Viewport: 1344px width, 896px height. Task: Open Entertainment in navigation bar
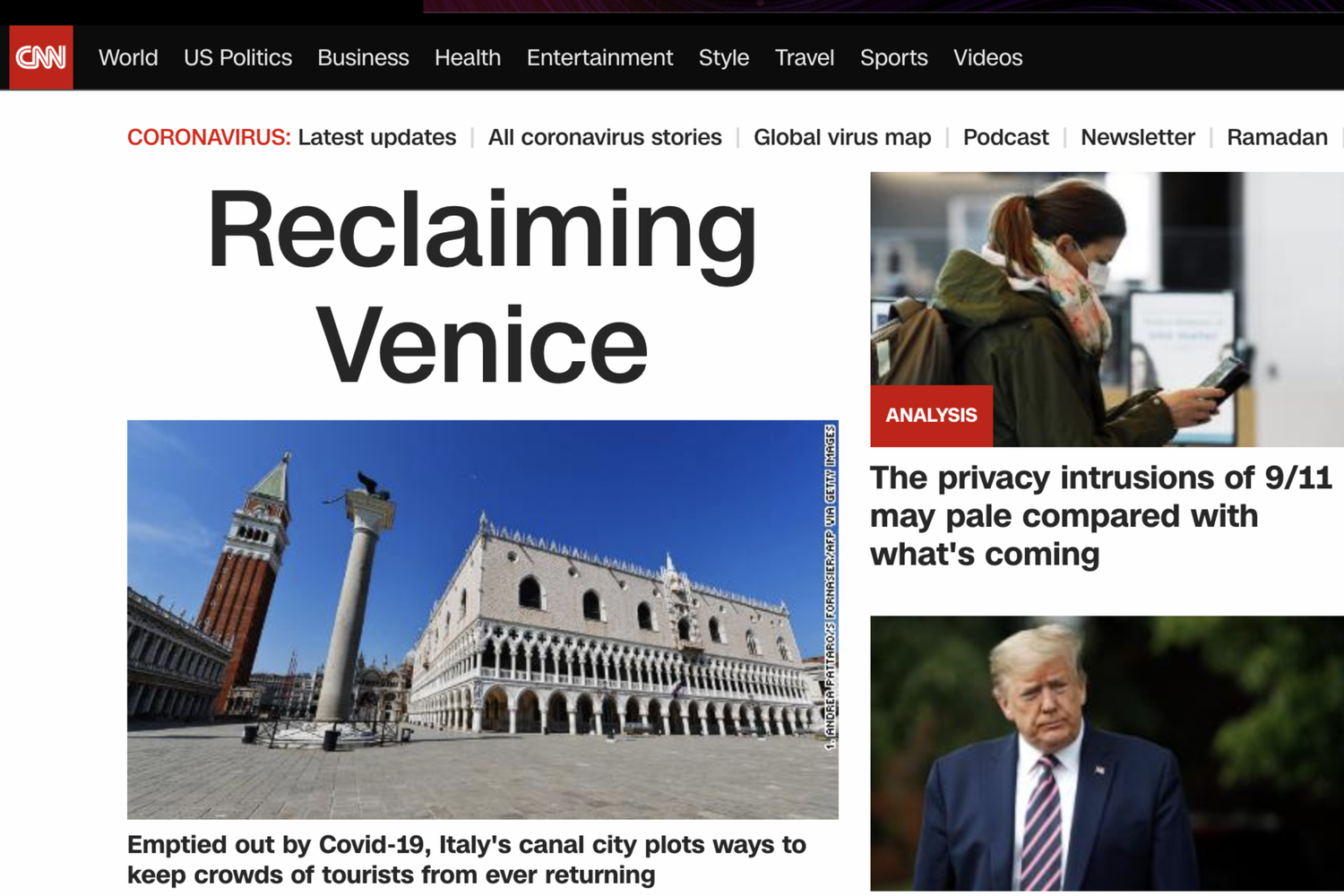tap(599, 57)
